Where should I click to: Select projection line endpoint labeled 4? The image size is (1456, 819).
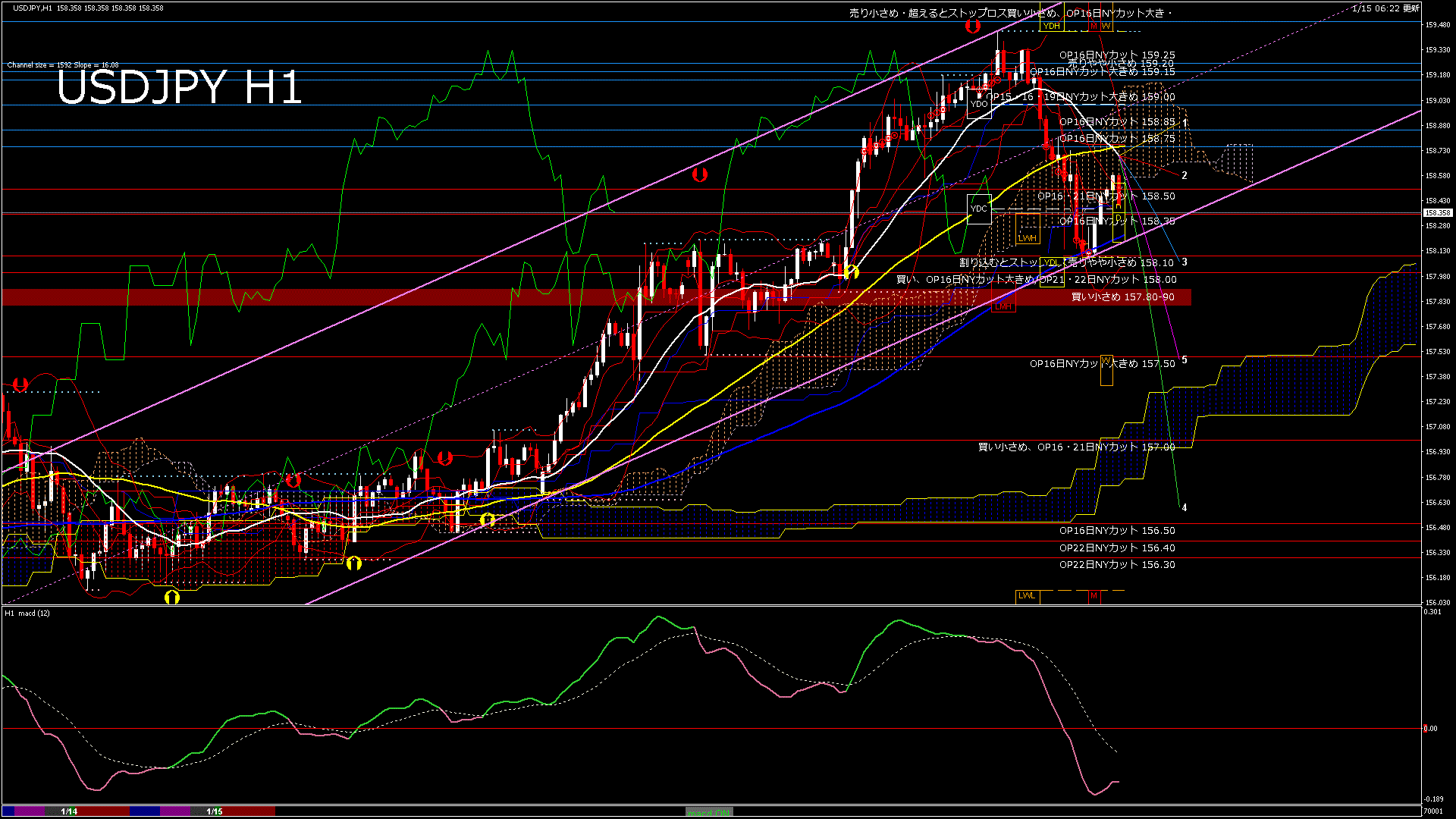coord(1184,508)
